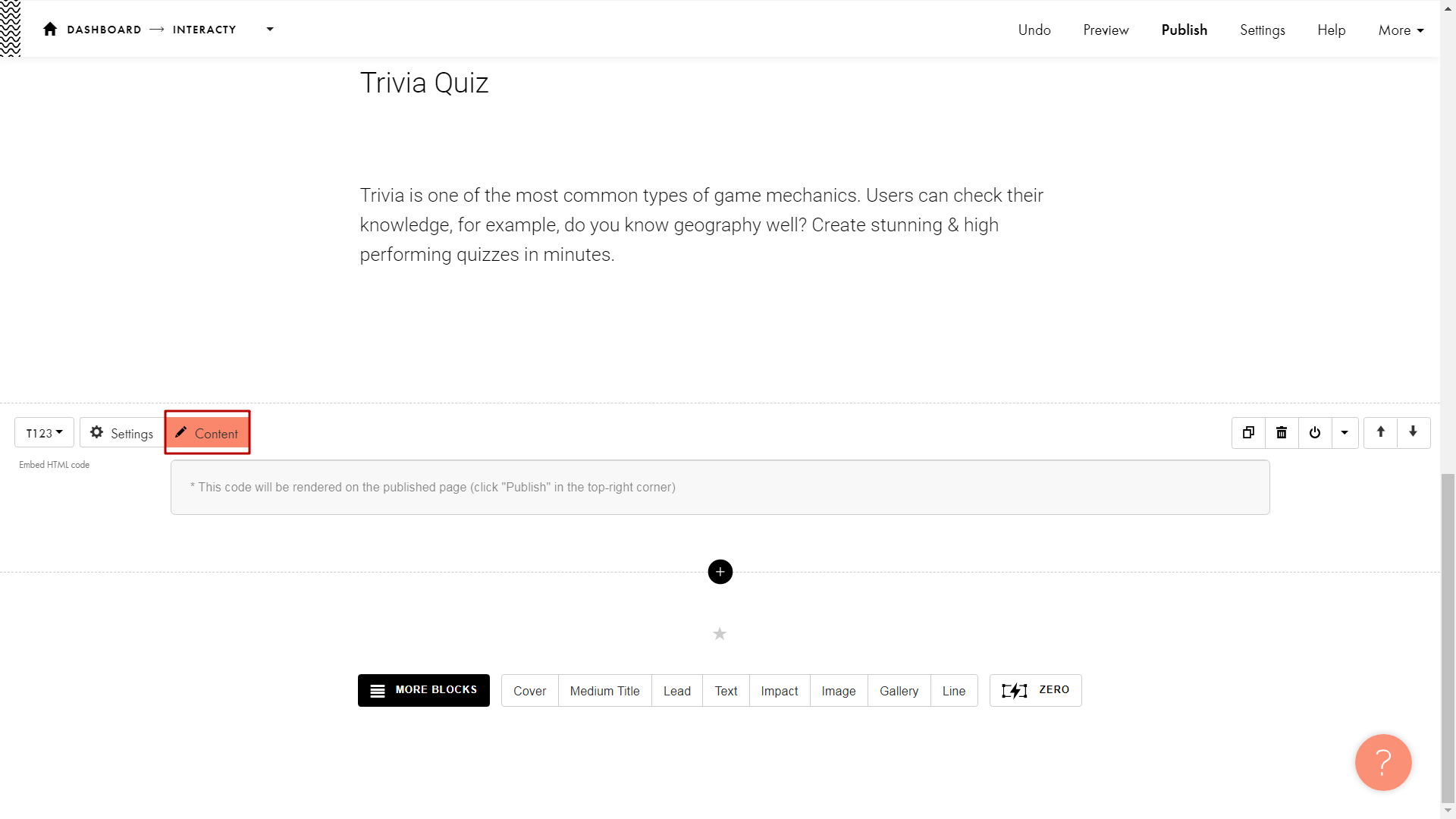
Task: Click the Interacty dashboard home icon
Action: tap(49, 29)
